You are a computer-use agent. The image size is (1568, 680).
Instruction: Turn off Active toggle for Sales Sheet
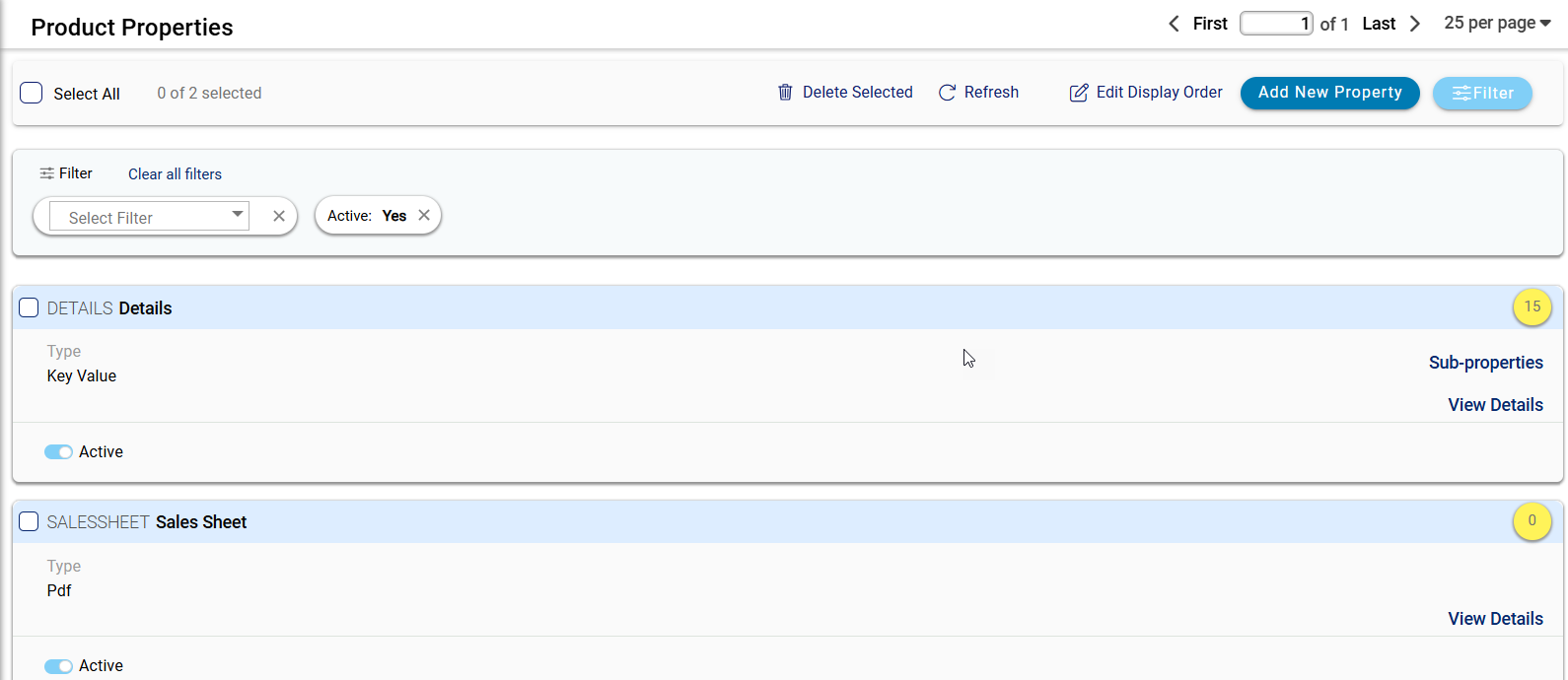58,666
